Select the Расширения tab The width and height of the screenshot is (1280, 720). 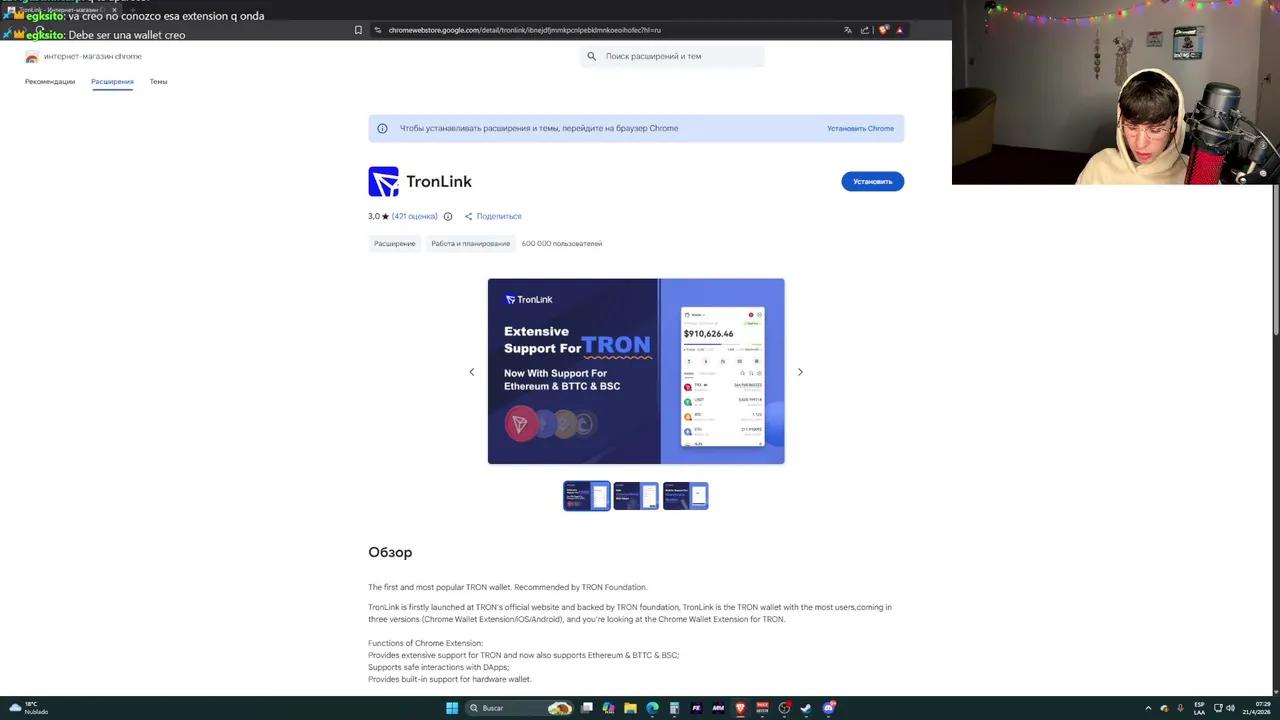pyautogui.click(x=112, y=82)
